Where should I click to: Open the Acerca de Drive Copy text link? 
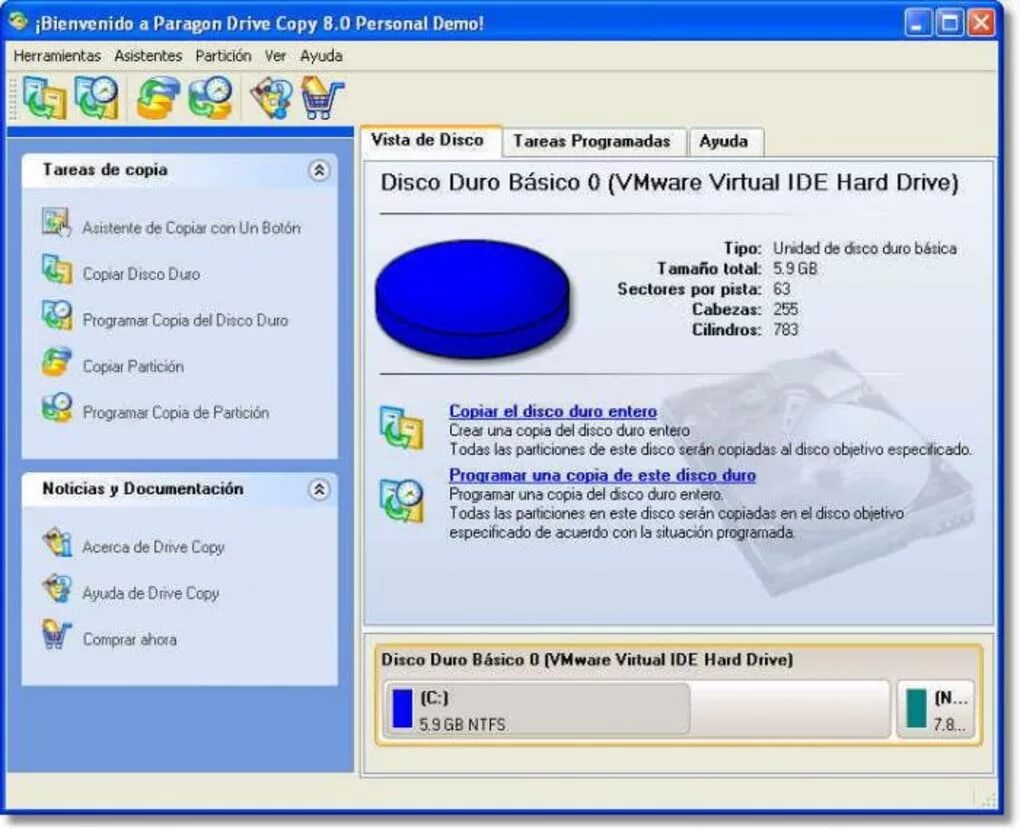tap(154, 547)
